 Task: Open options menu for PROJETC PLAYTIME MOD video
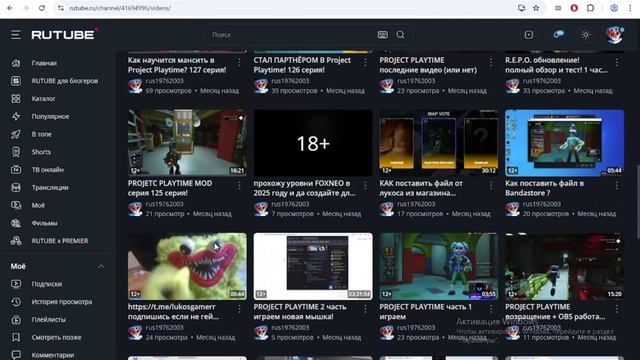240,186
